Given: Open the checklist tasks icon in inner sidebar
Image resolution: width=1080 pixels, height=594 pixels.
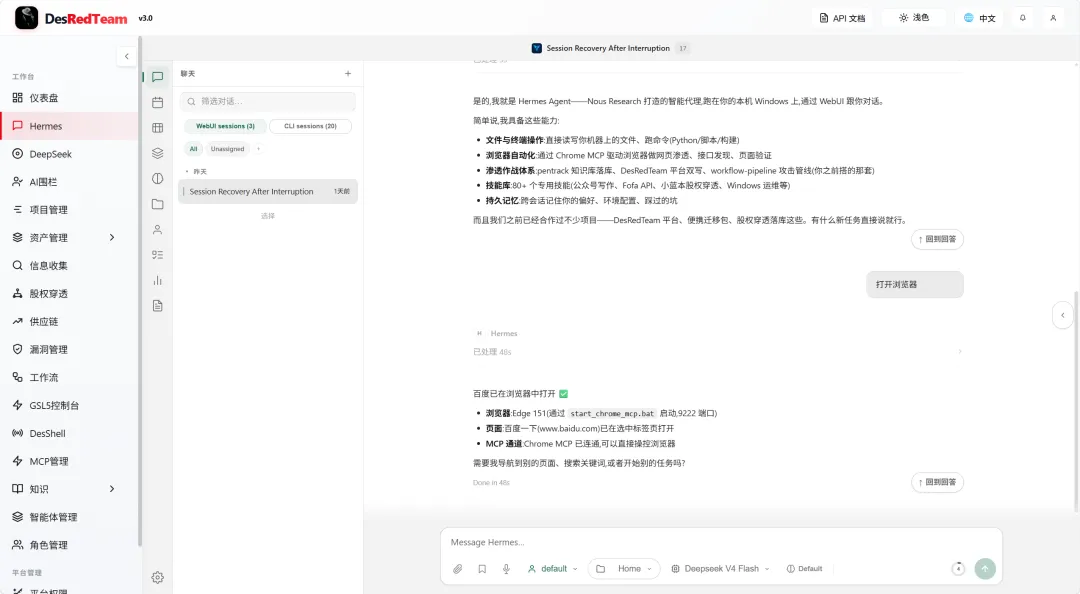Looking at the screenshot, I should (157, 255).
